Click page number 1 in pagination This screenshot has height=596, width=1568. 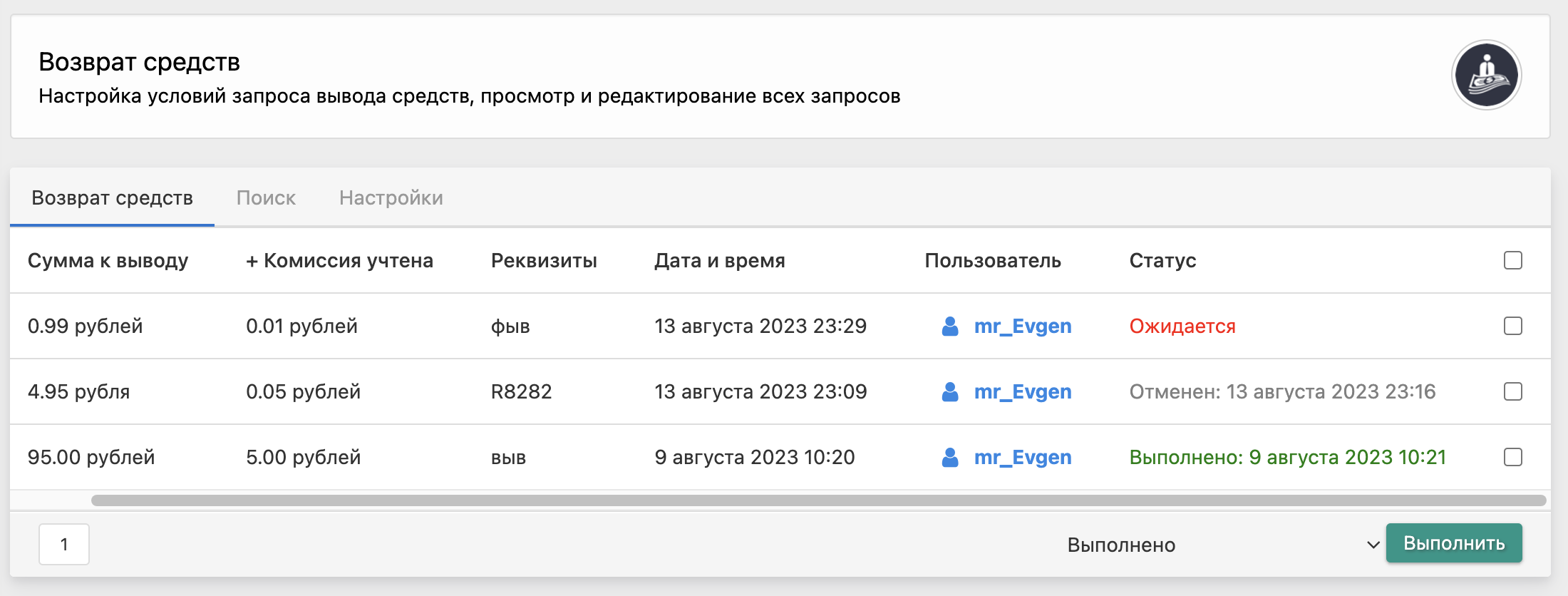(64, 545)
